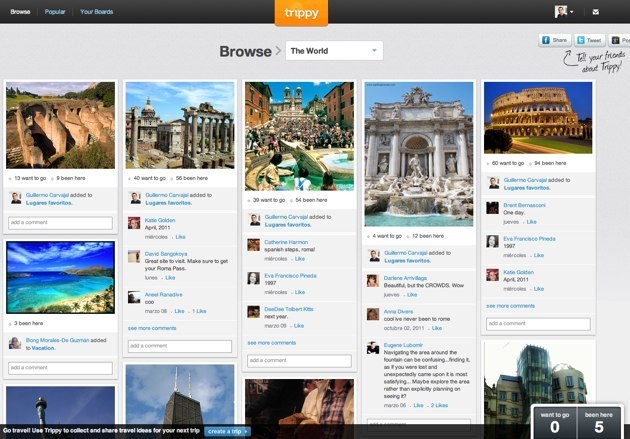
Task: Click the comment field under the Spanish Steps card
Action: [x=299, y=360]
